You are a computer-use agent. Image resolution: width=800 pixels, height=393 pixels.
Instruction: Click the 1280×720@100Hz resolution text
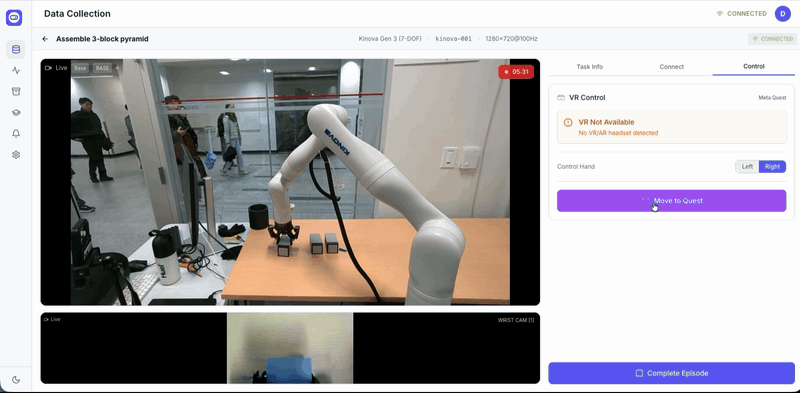point(511,39)
